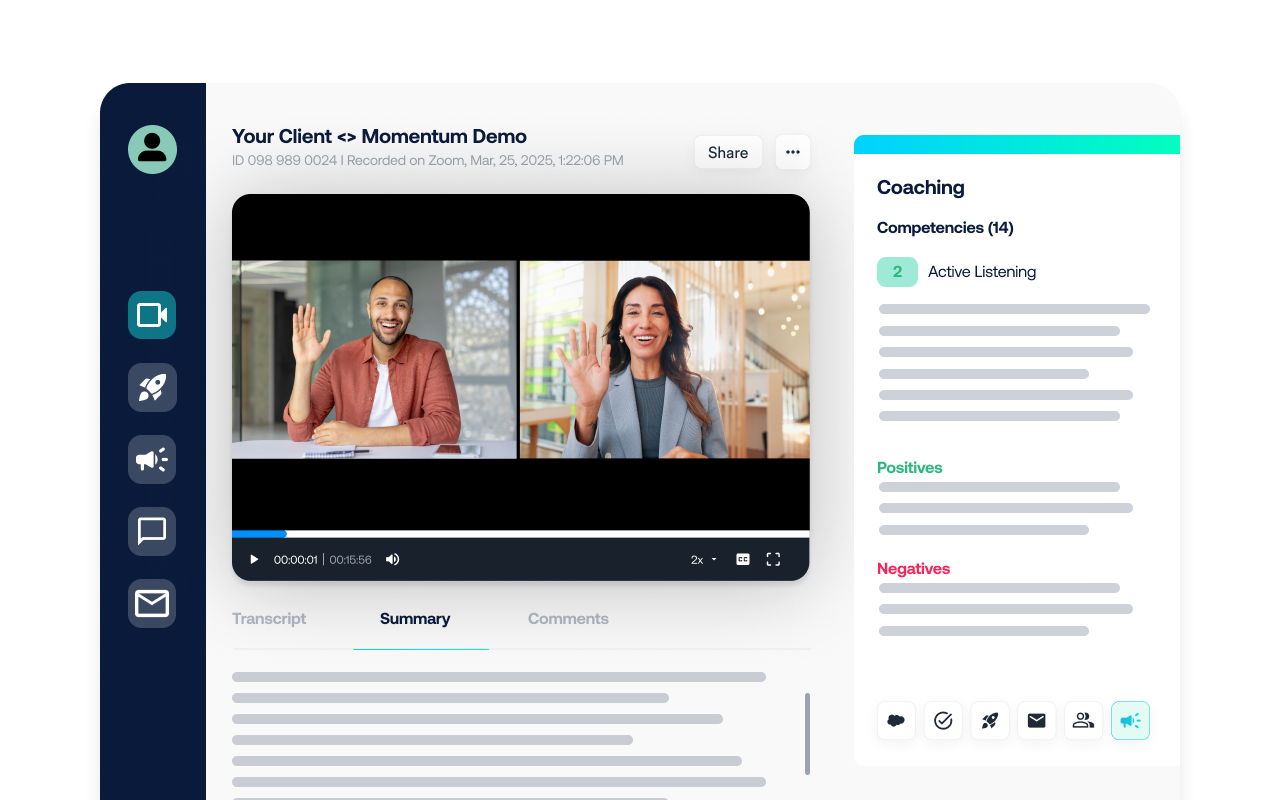
Task: Seek on the video progress bar
Action: (x=521, y=534)
